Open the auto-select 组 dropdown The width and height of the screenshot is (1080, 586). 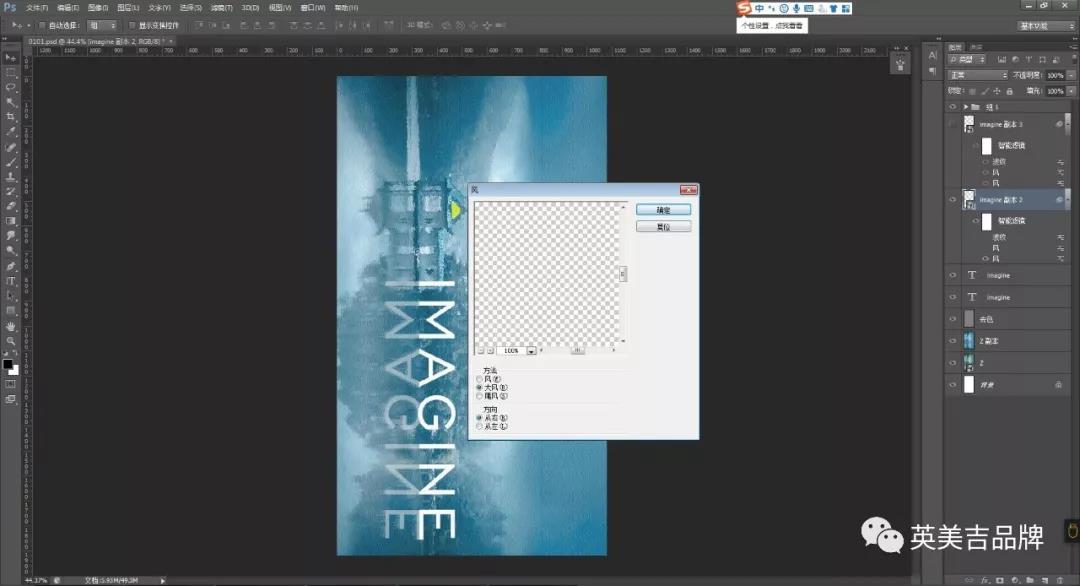click(102, 25)
